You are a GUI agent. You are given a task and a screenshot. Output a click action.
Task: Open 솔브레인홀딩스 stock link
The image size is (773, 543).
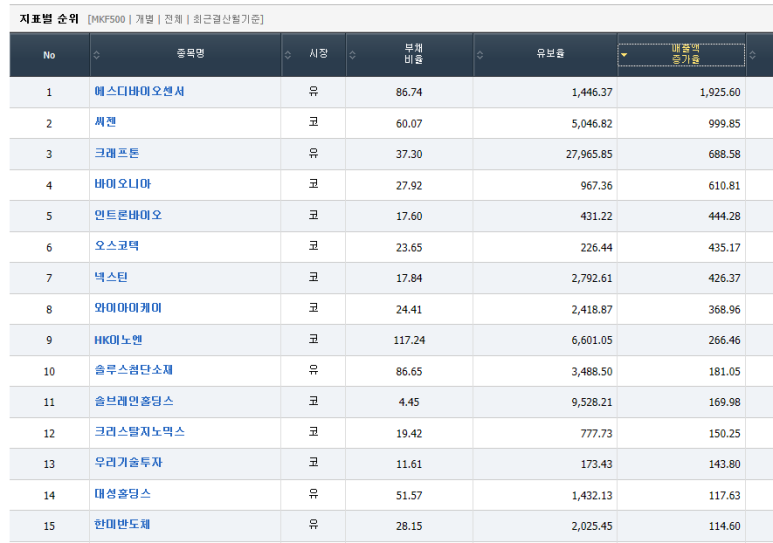[x=134, y=401]
